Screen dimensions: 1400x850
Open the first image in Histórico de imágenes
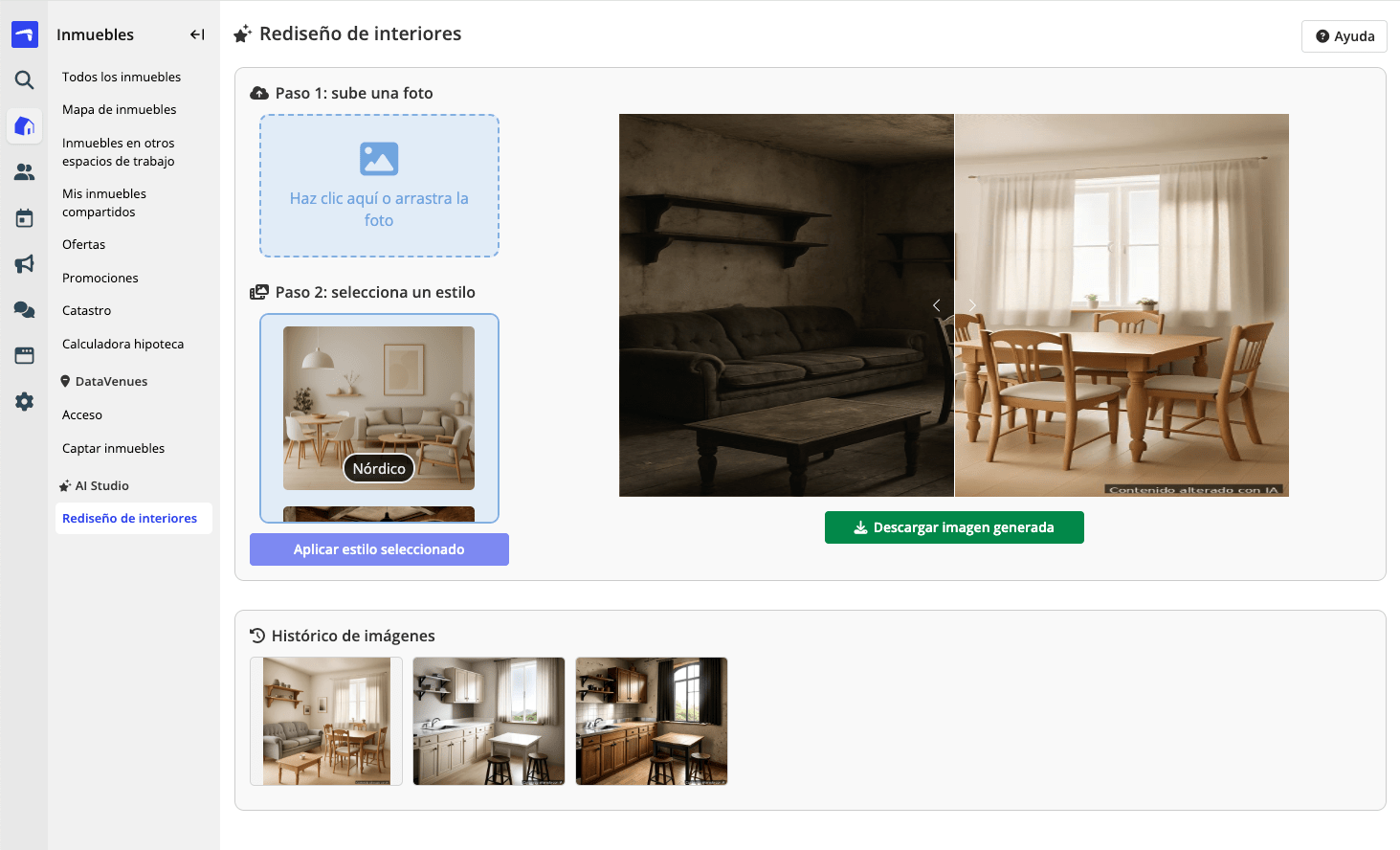[325, 721]
